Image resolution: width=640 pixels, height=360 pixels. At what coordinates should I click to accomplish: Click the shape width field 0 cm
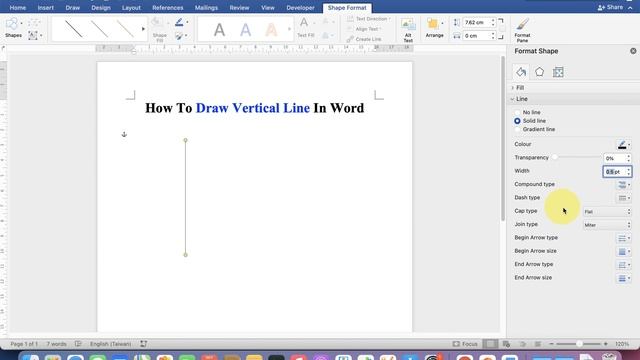476,36
